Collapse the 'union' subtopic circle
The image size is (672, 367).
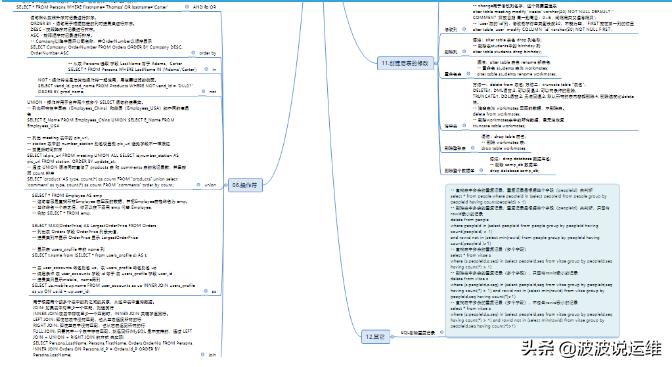pyautogui.click(x=198, y=185)
